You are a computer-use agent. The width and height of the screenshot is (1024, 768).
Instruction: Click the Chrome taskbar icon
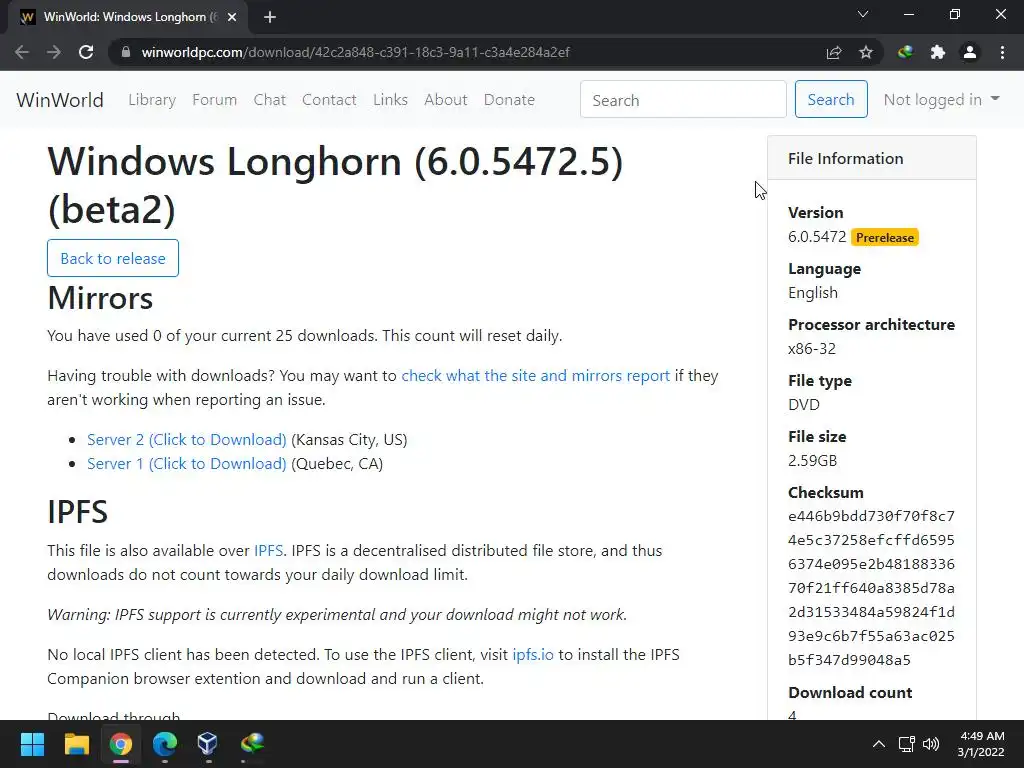(x=121, y=744)
